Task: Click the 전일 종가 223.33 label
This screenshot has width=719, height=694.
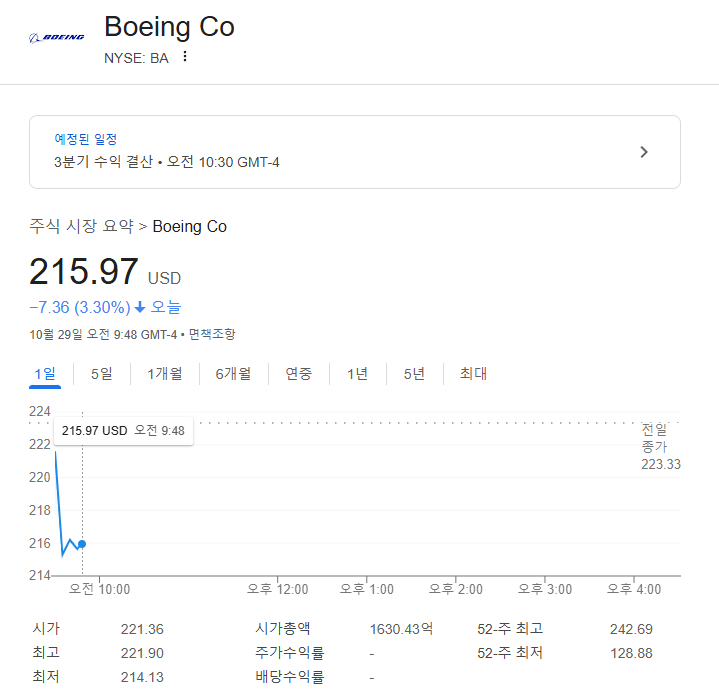Action: coord(661,446)
